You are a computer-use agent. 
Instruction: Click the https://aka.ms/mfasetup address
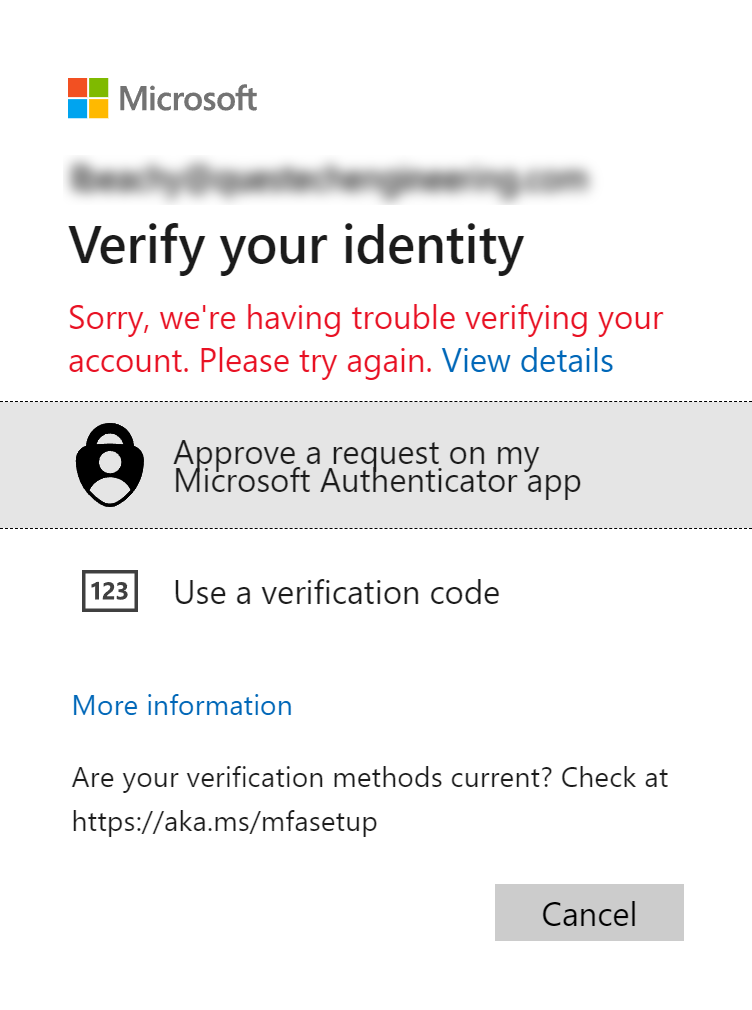tap(224, 822)
